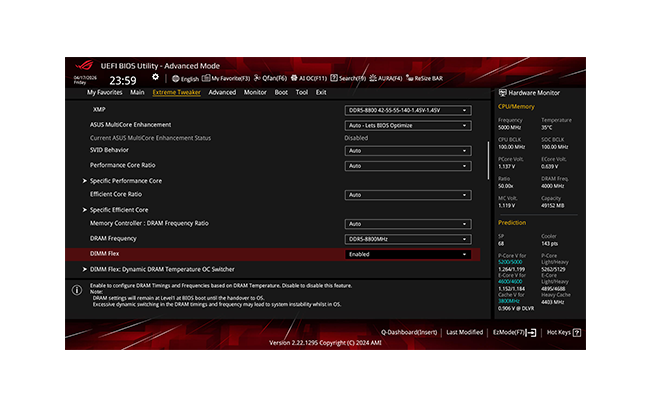Open the settings gear icon

point(155,77)
